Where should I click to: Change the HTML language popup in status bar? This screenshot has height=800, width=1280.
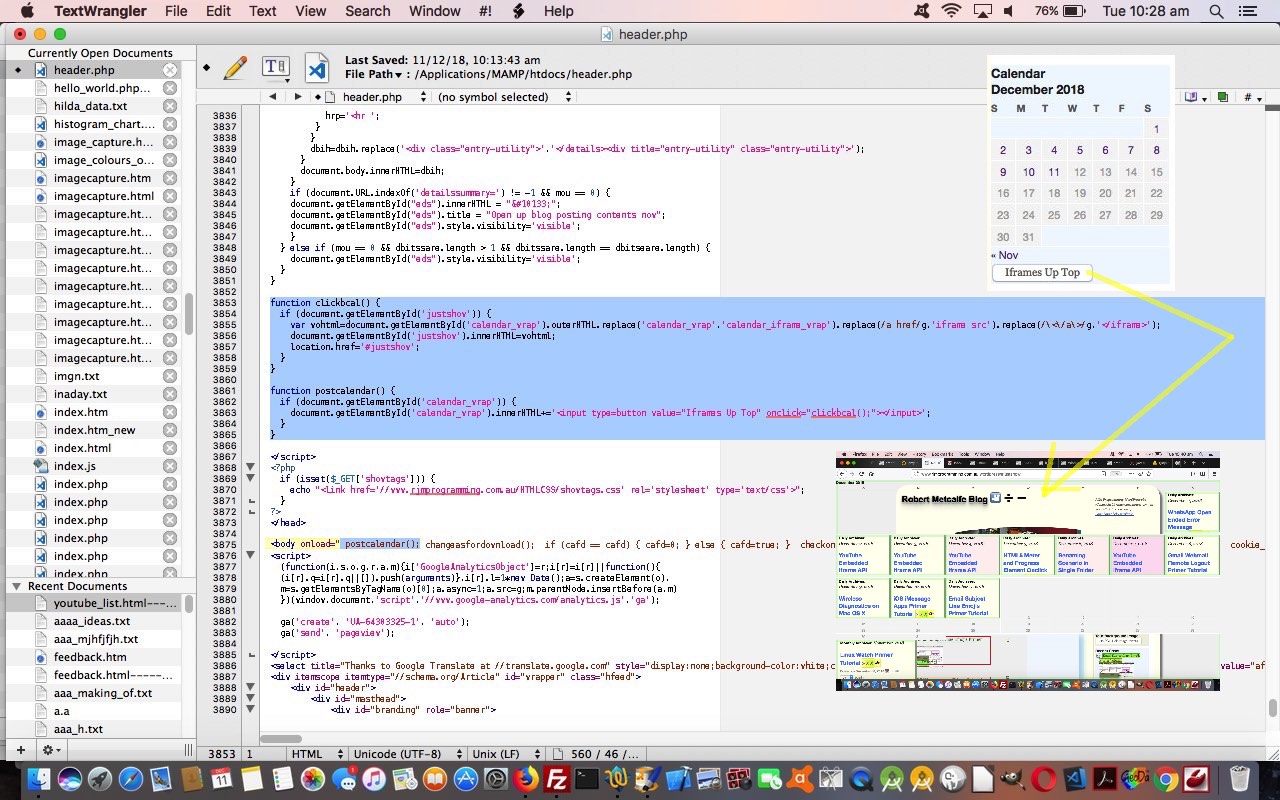[x=317, y=754]
